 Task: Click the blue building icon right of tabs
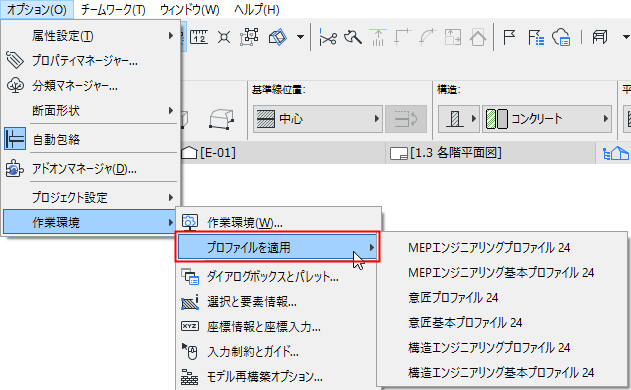[615, 153]
